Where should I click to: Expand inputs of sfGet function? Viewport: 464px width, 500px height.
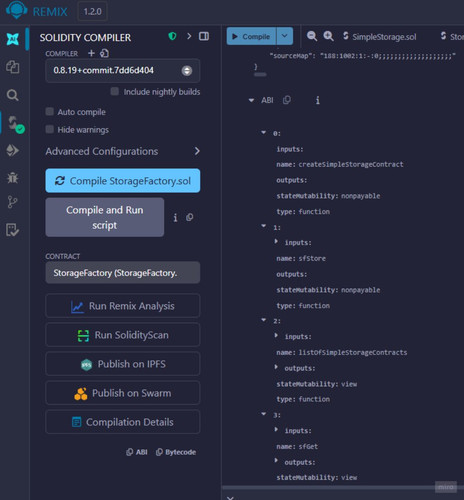pyautogui.click(x=276, y=429)
